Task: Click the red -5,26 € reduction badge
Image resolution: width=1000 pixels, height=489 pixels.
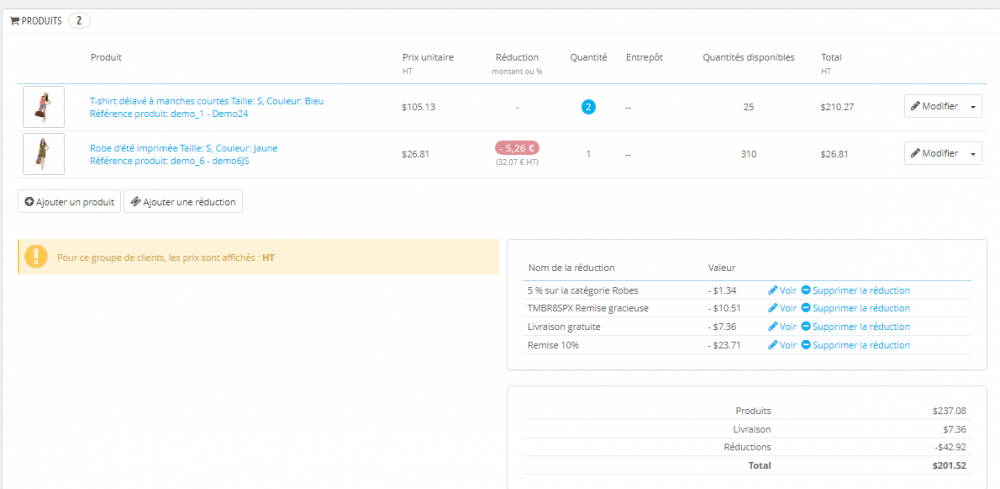Action: [x=517, y=148]
